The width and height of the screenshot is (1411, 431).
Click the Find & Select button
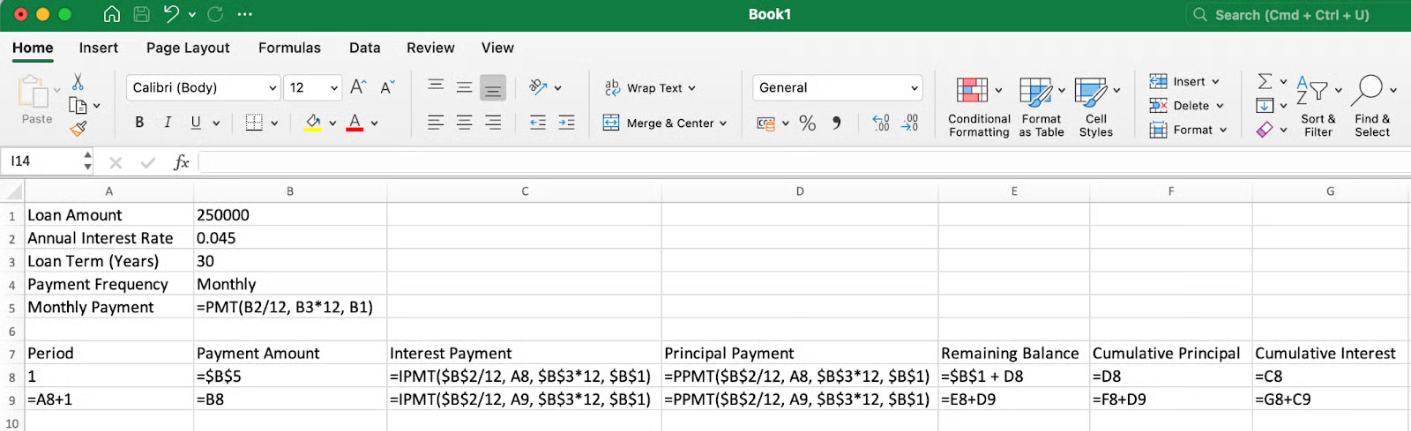click(1372, 104)
